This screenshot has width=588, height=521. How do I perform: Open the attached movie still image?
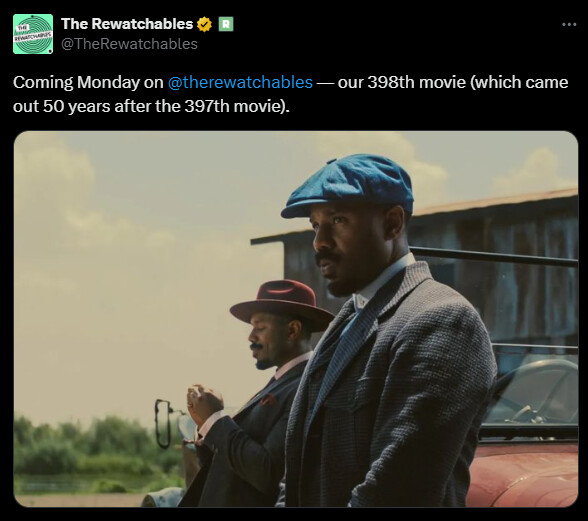point(296,319)
